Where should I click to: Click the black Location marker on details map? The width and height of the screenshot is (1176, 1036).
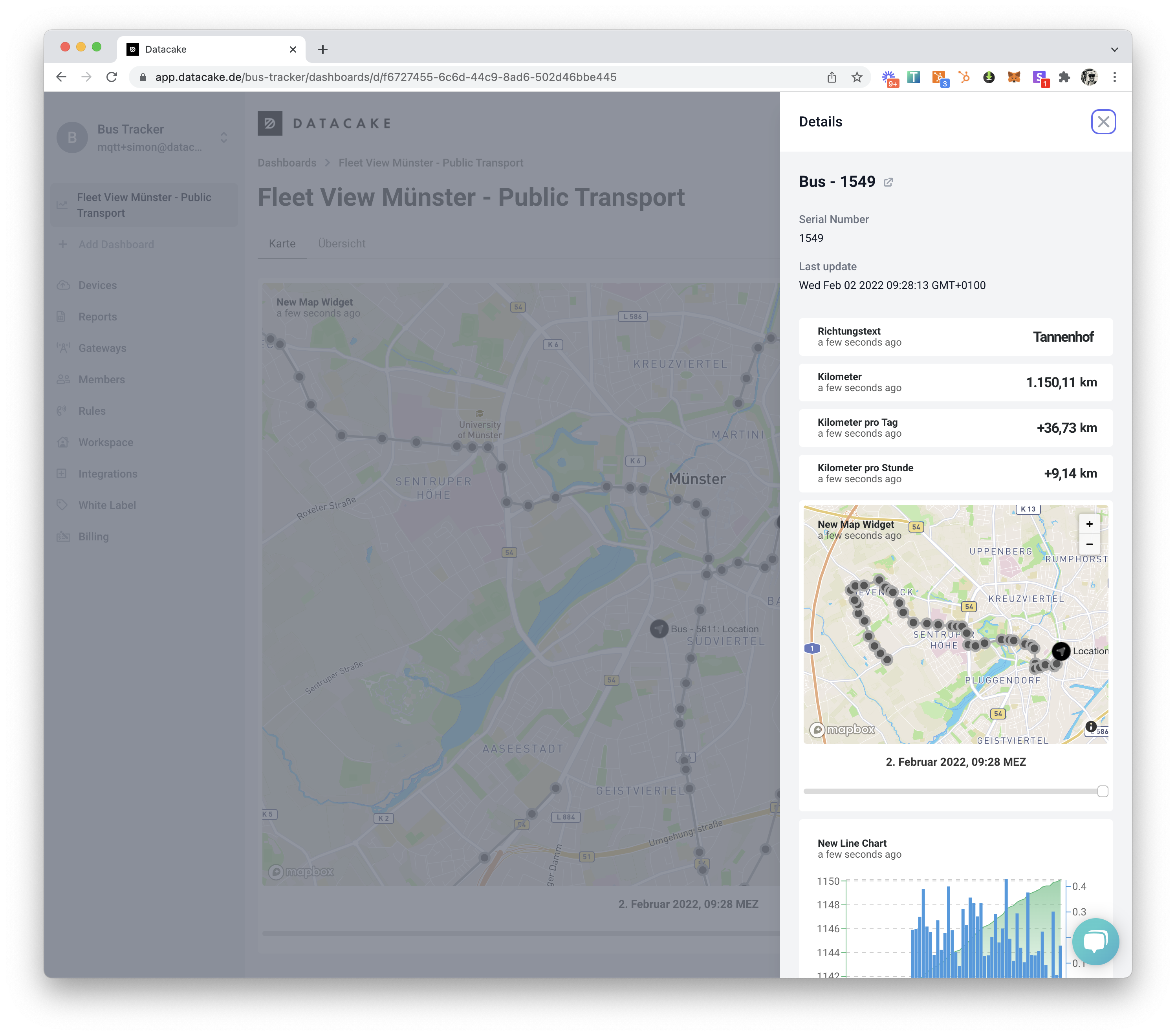[x=1061, y=651]
